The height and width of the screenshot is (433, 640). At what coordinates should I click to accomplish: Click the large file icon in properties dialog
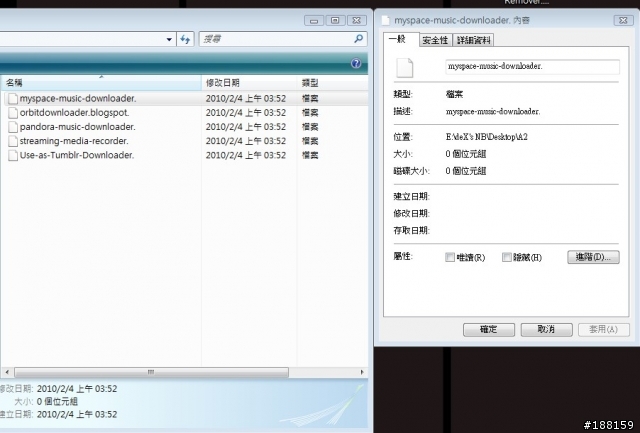(x=405, y=68)
